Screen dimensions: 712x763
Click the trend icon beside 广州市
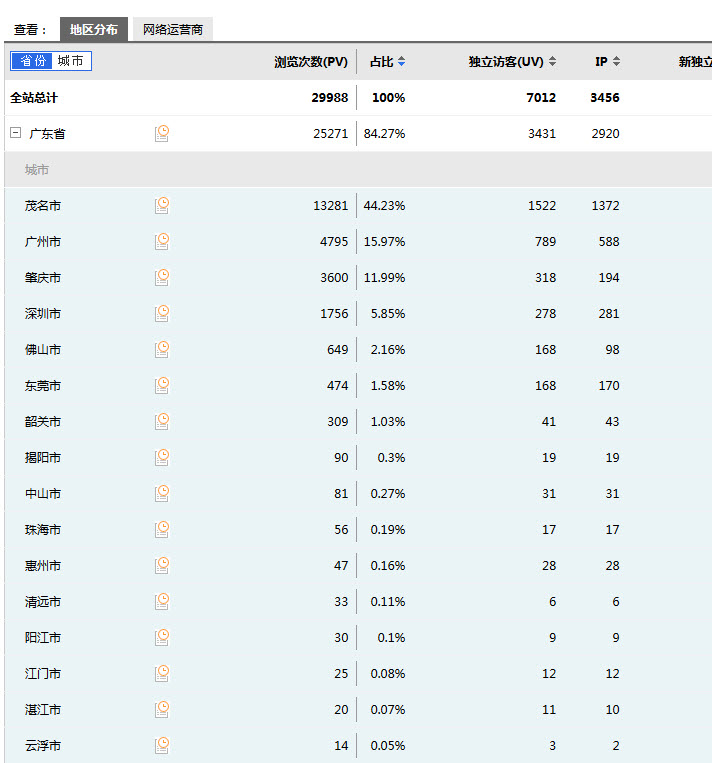coord(162,241)
